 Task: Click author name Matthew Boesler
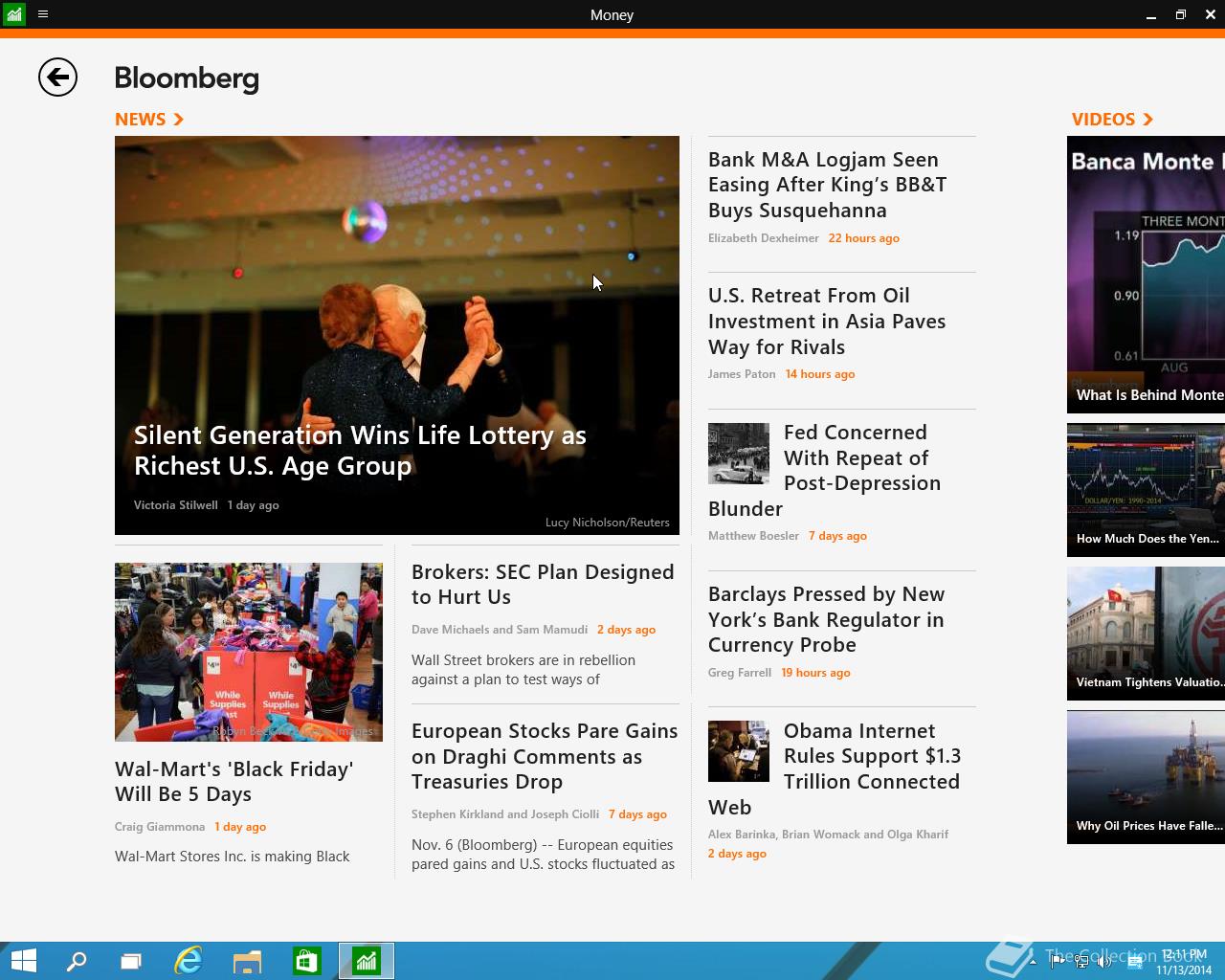coord(753,536)
